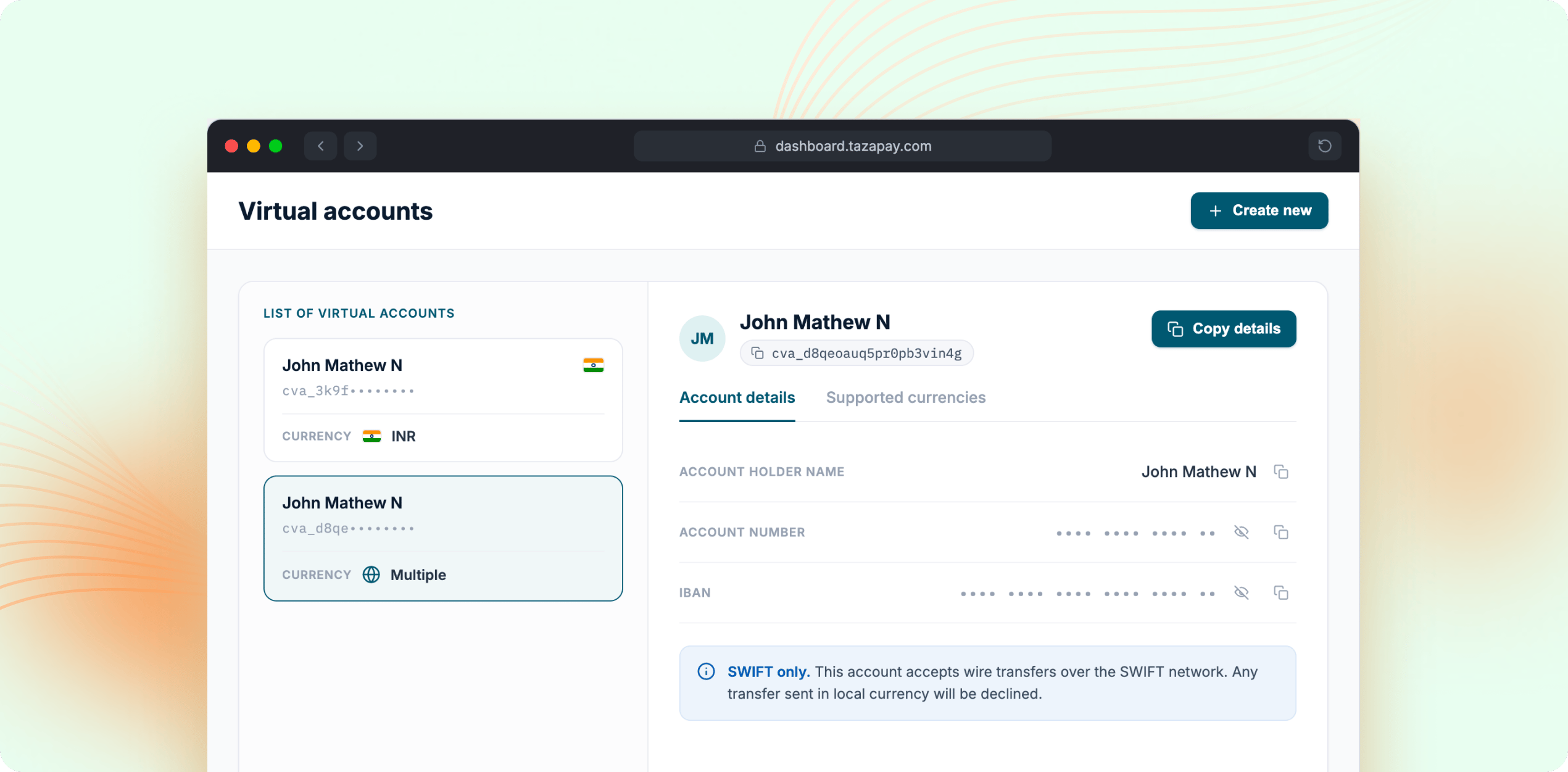Click the Create new button
Screen dimensions: 1568x772
[1259, 210]
